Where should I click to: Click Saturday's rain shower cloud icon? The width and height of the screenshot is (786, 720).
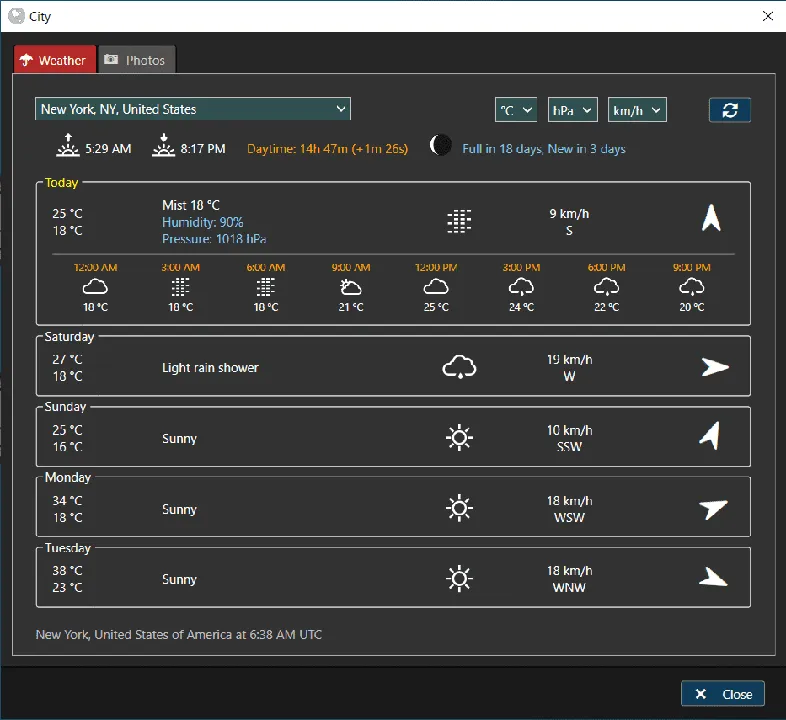459,367
